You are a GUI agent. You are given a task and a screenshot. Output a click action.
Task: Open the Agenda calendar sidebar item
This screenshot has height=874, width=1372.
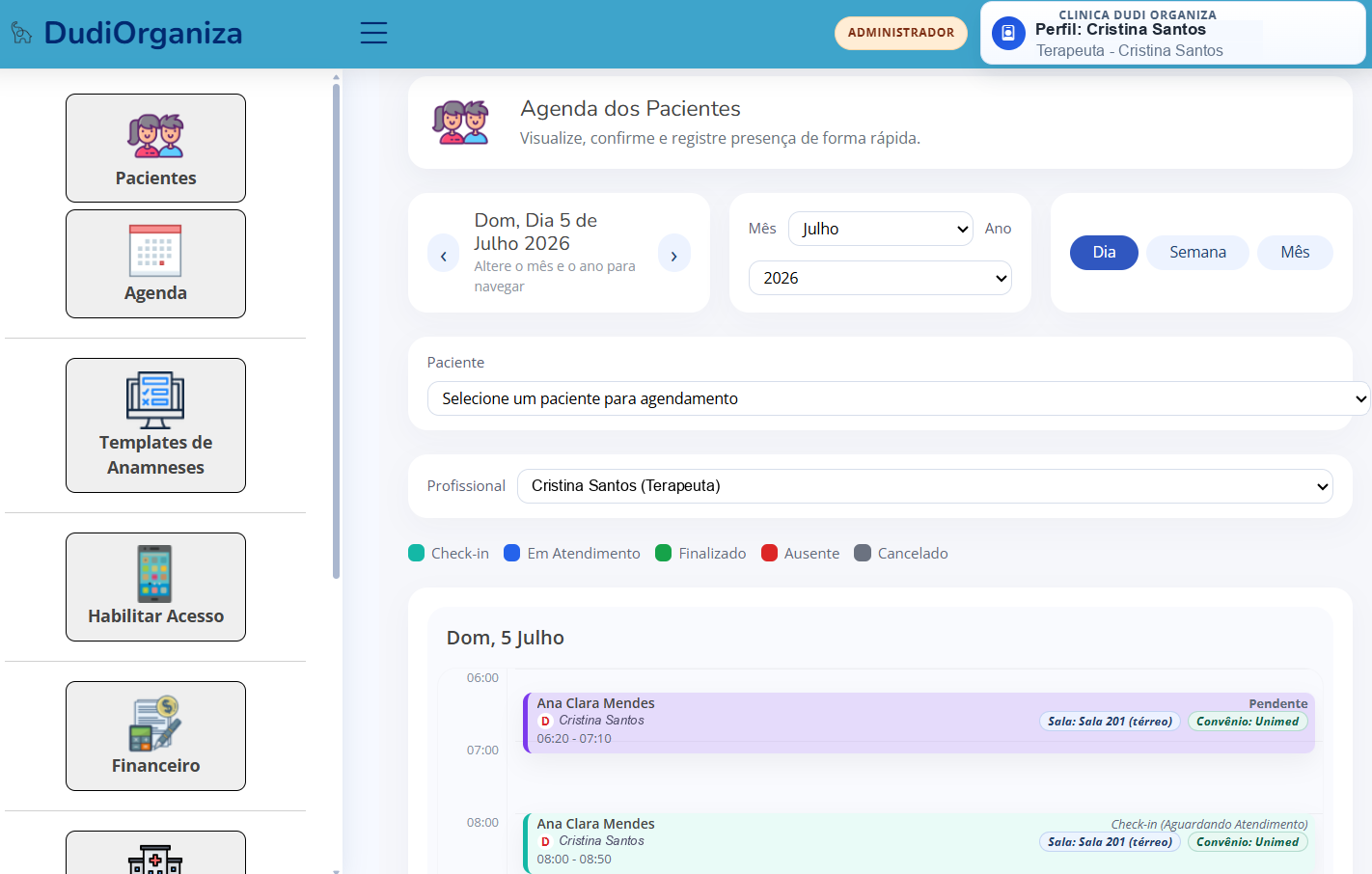click(155, 263)
